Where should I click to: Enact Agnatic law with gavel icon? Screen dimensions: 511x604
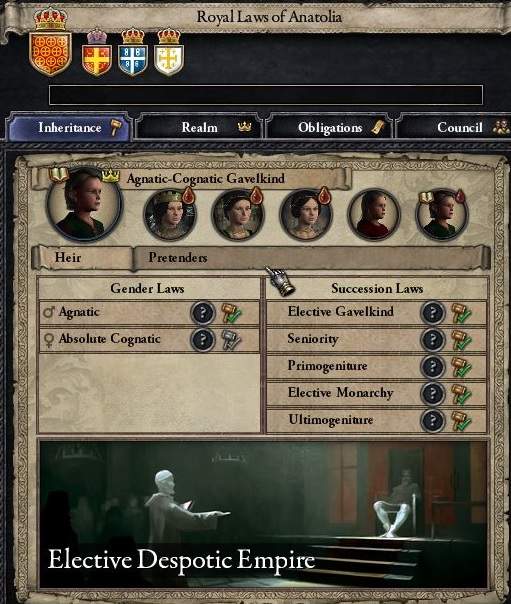[231, 313]
